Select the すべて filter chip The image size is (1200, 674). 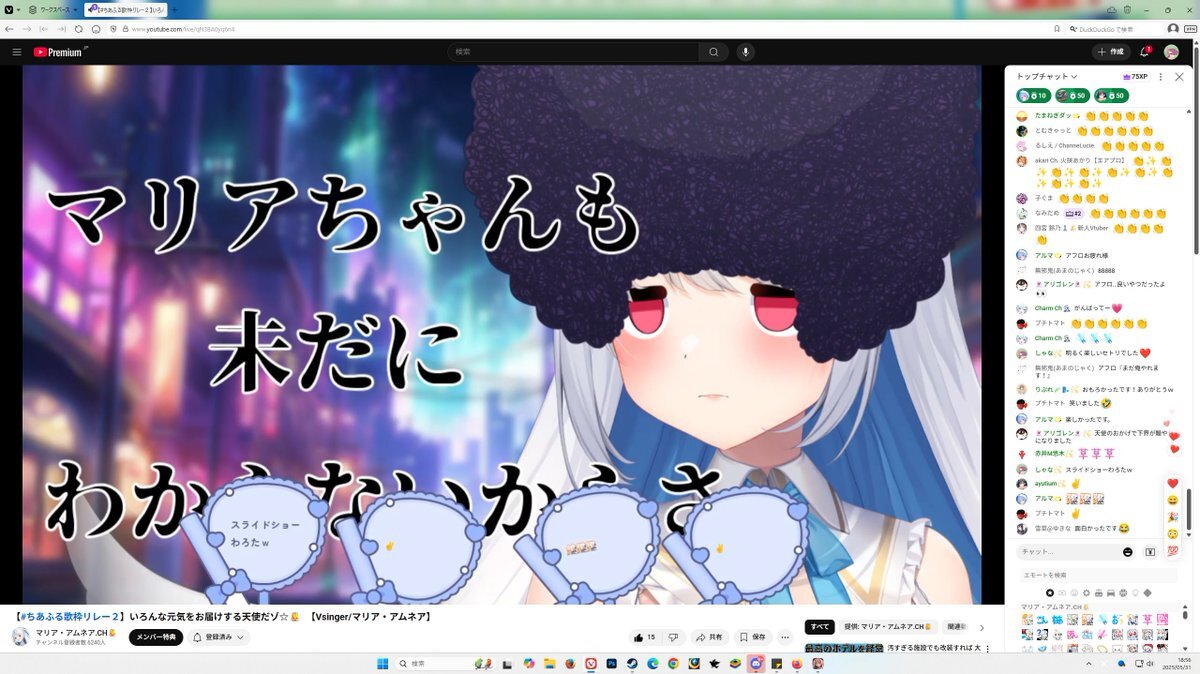pos(819,627)
